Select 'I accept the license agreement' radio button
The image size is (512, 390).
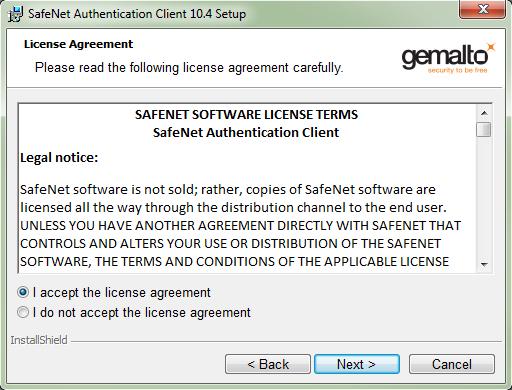23,293
